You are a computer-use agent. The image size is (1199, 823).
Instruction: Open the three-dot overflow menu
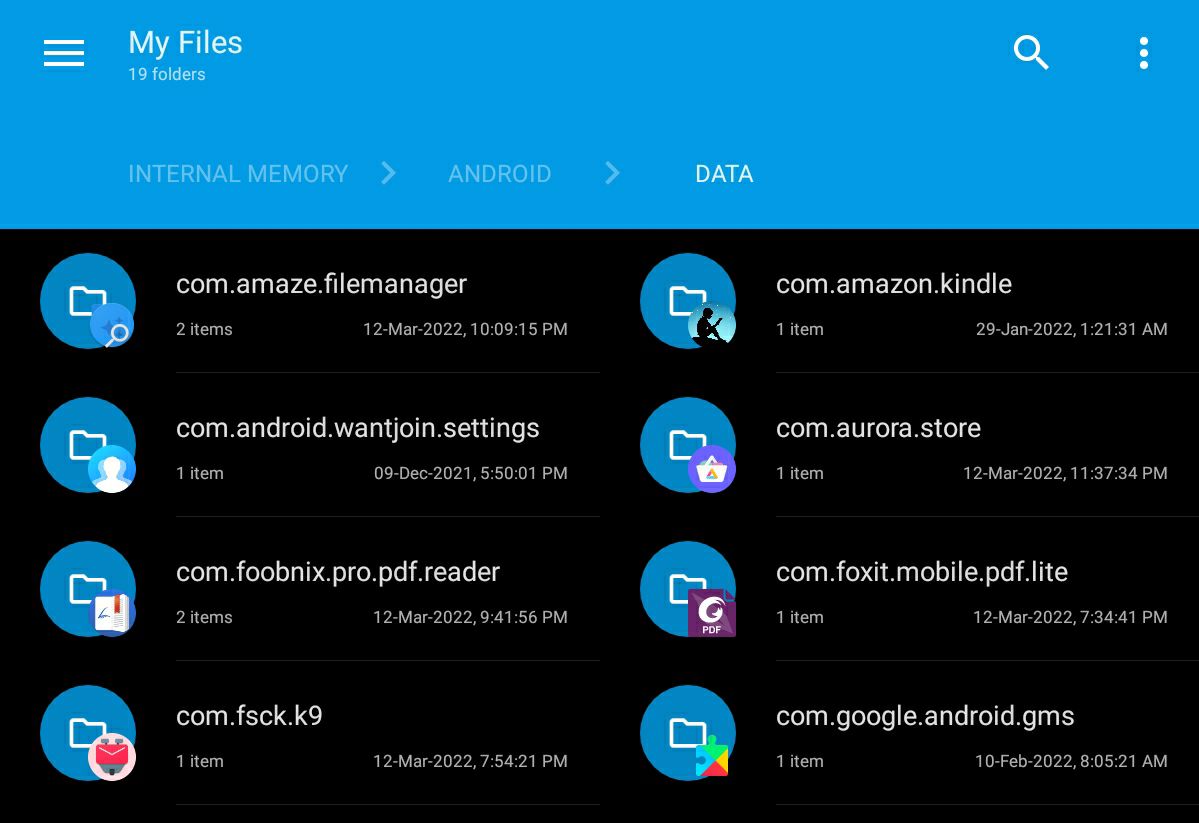[x=1143, y=53]
